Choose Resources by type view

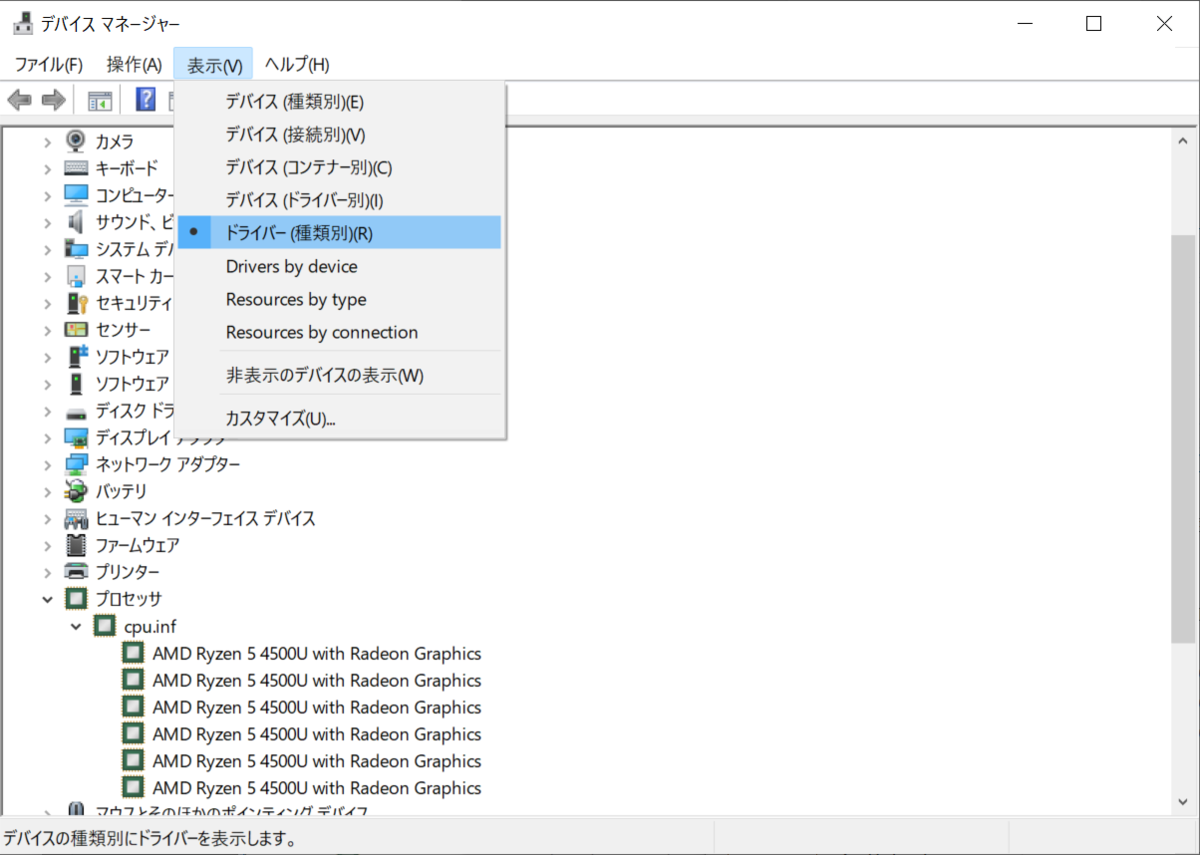click(x=339, y=299)
